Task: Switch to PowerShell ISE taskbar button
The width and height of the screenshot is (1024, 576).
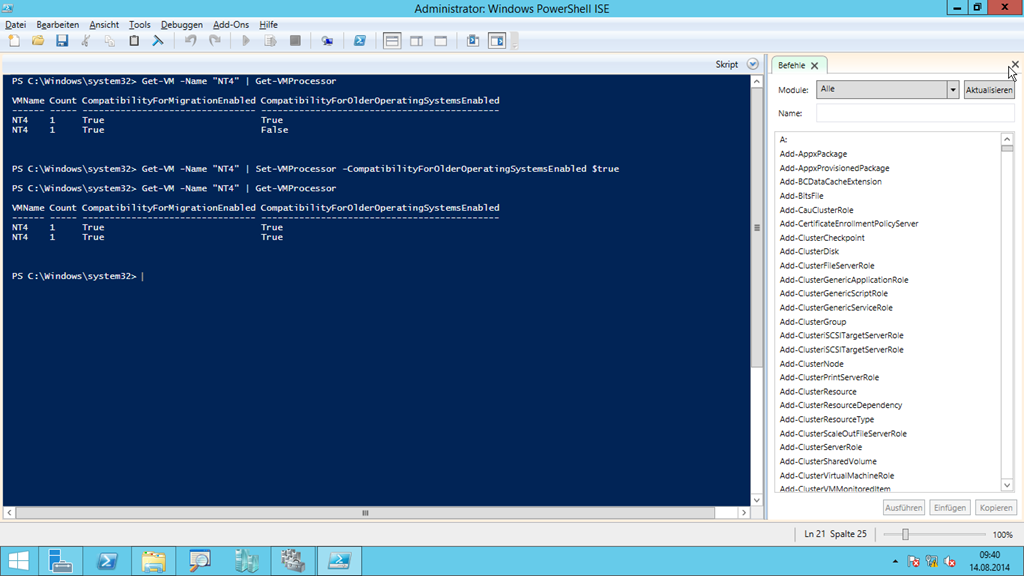Action: (x=340, y=561)
